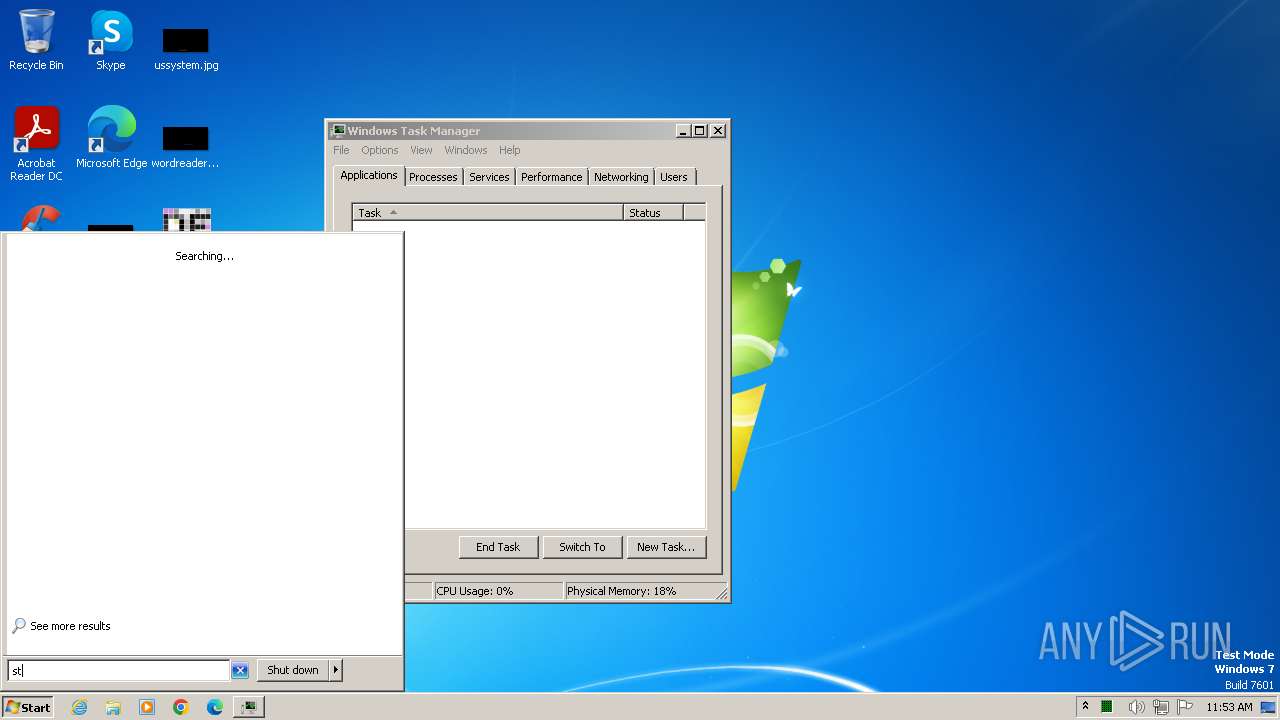This screenshot has height=720, width=1280.
Task: Sort by the Task column header
Action: tap(488, 212)
